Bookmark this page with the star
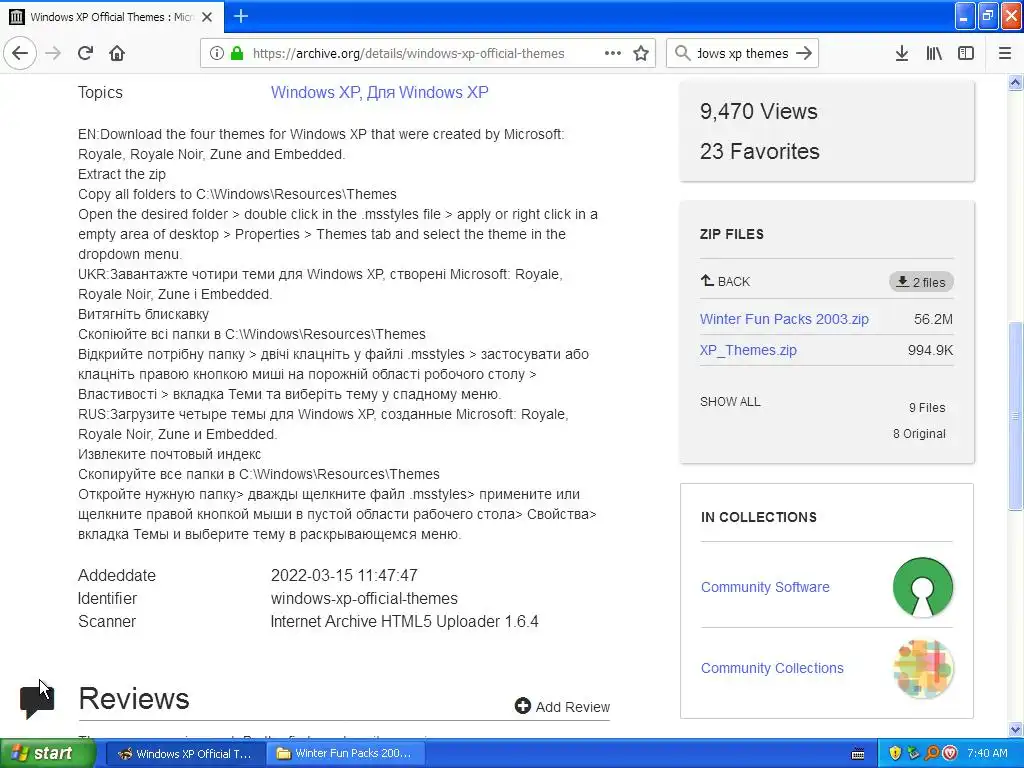The width and height of the screenshot is (1024, 768). tap(641, 53)
